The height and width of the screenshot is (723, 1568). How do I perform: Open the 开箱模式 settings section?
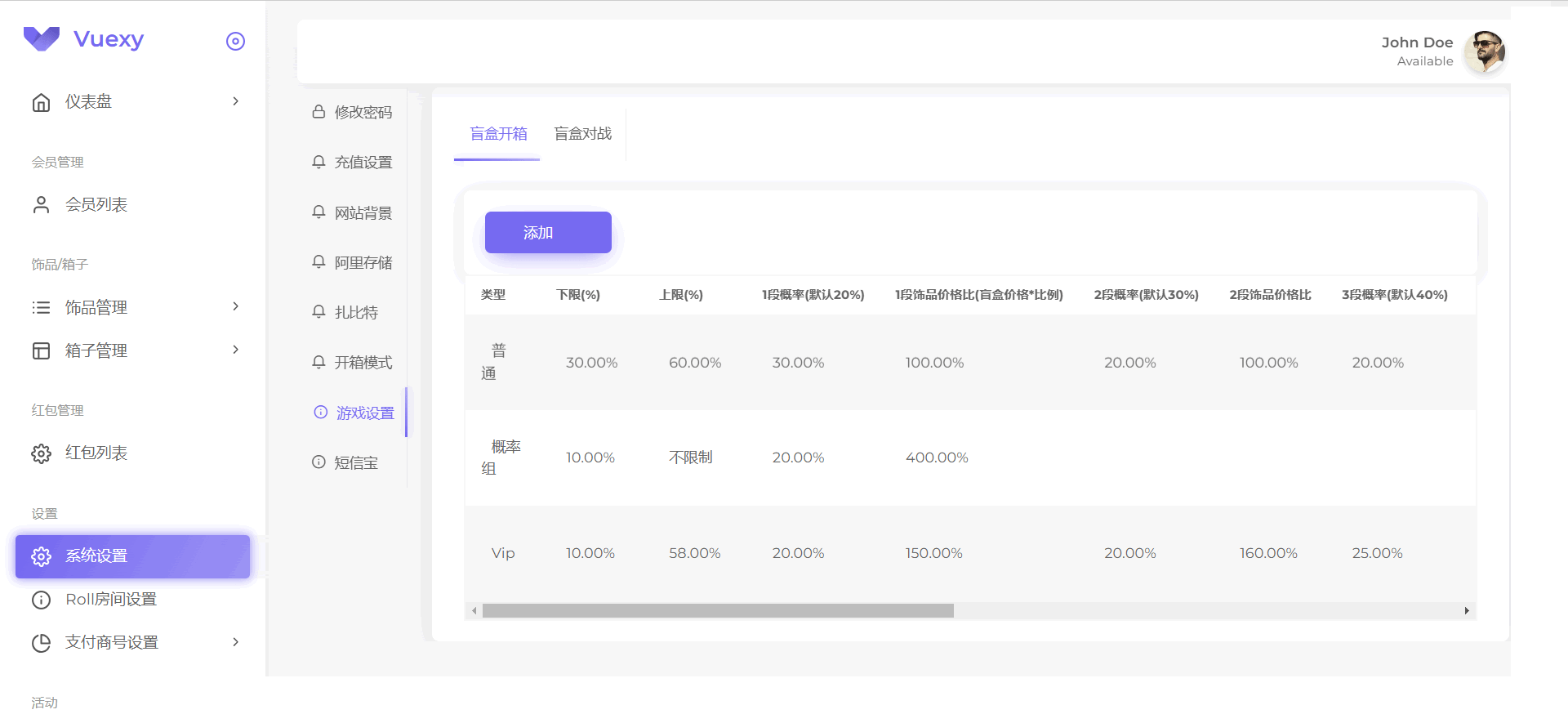(x=363, y=363)
